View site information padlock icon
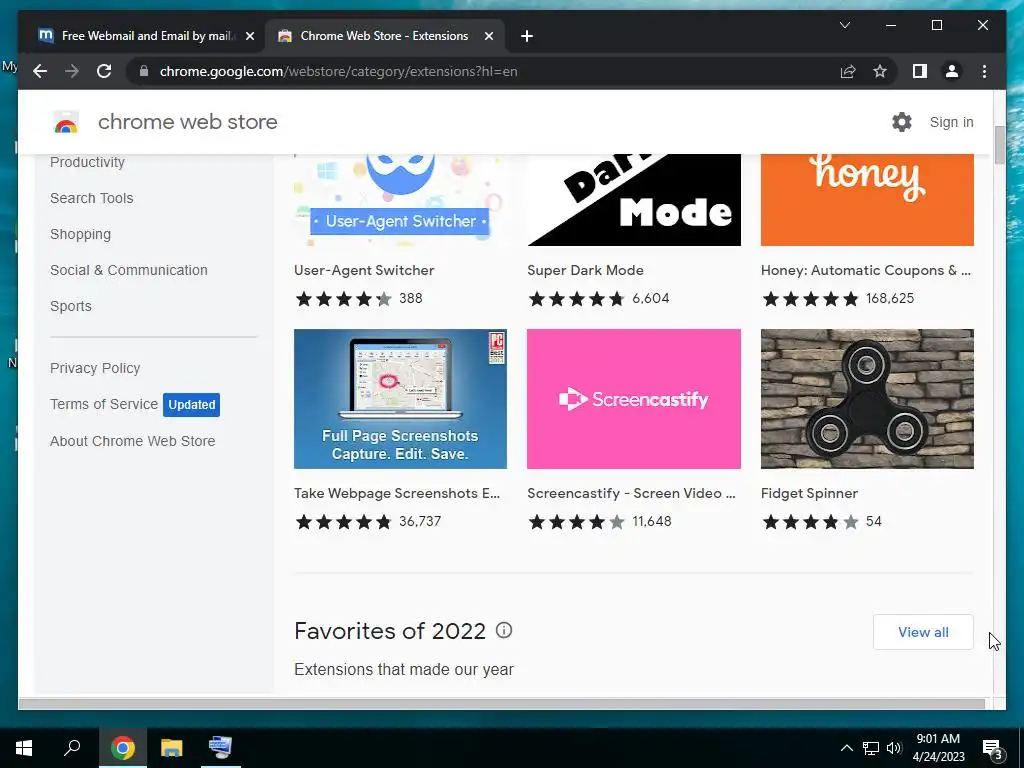This screenshot has width=1024, height=768. point(144,71)
